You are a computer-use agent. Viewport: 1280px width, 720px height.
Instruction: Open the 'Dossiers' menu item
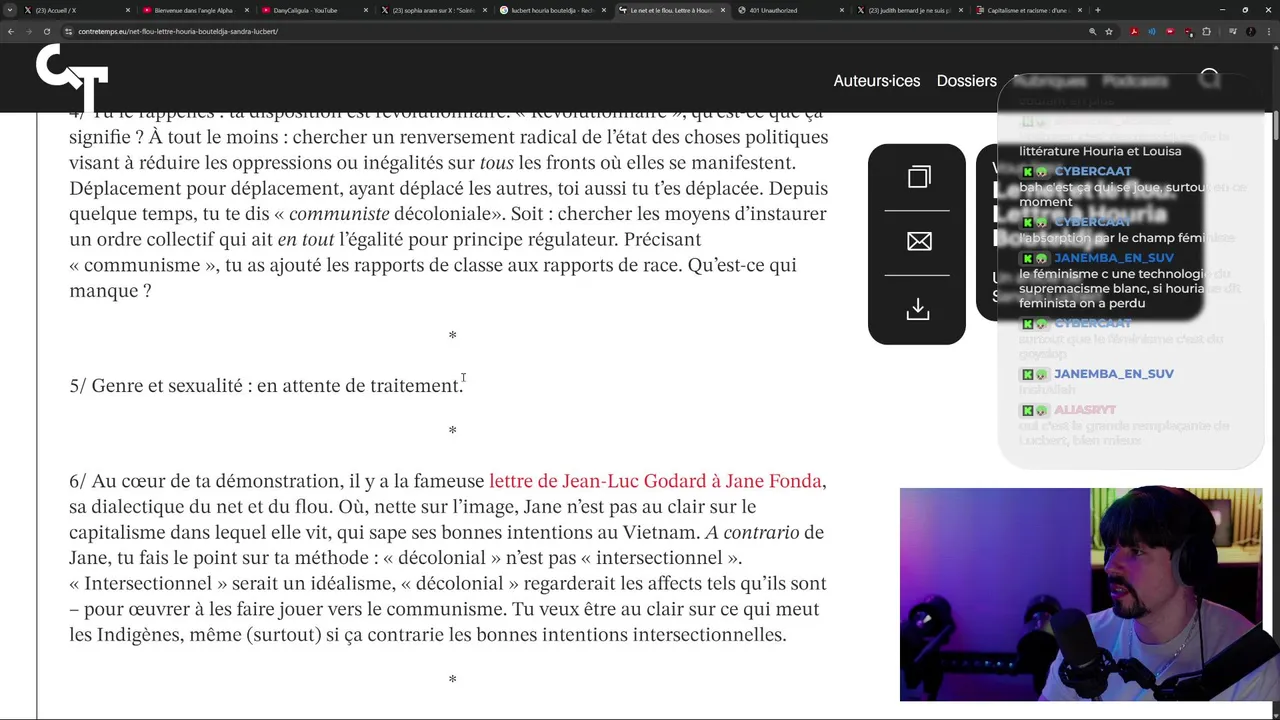pos(967,81)
